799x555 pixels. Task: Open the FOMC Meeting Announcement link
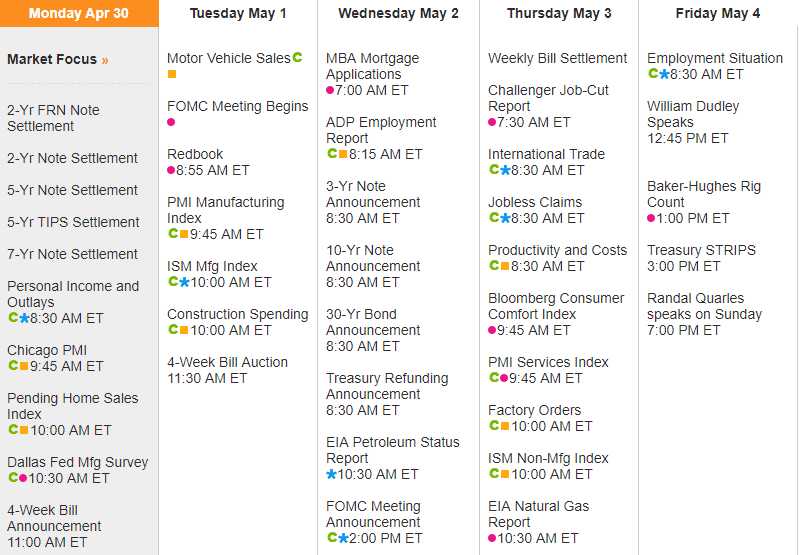pos(373,514)
